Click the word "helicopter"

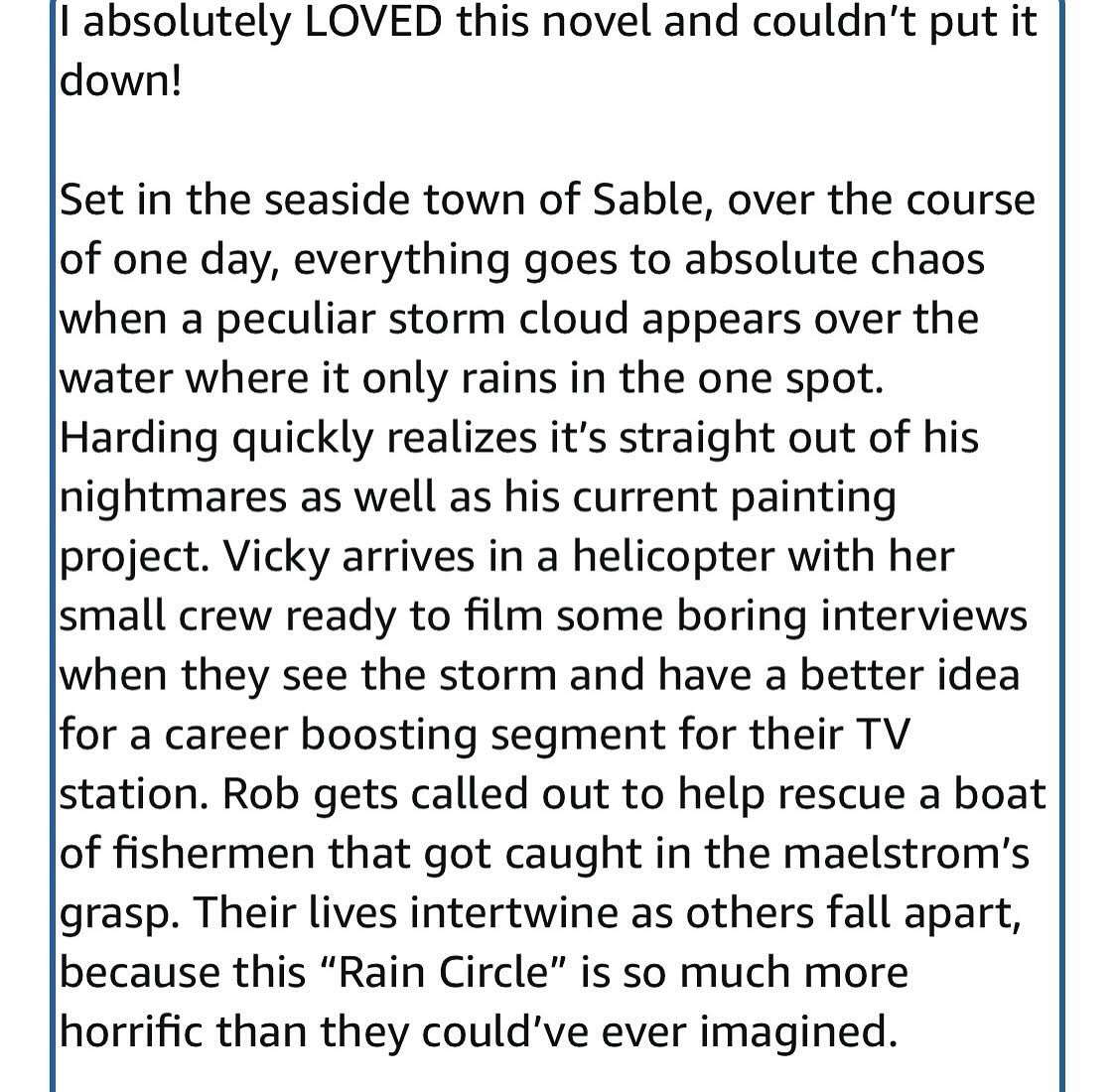pyautogui.click(x=678, y=557)
